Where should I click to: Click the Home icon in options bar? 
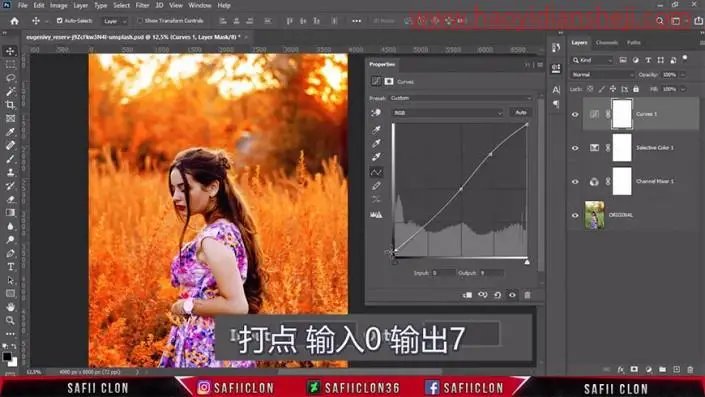[14, 21]
